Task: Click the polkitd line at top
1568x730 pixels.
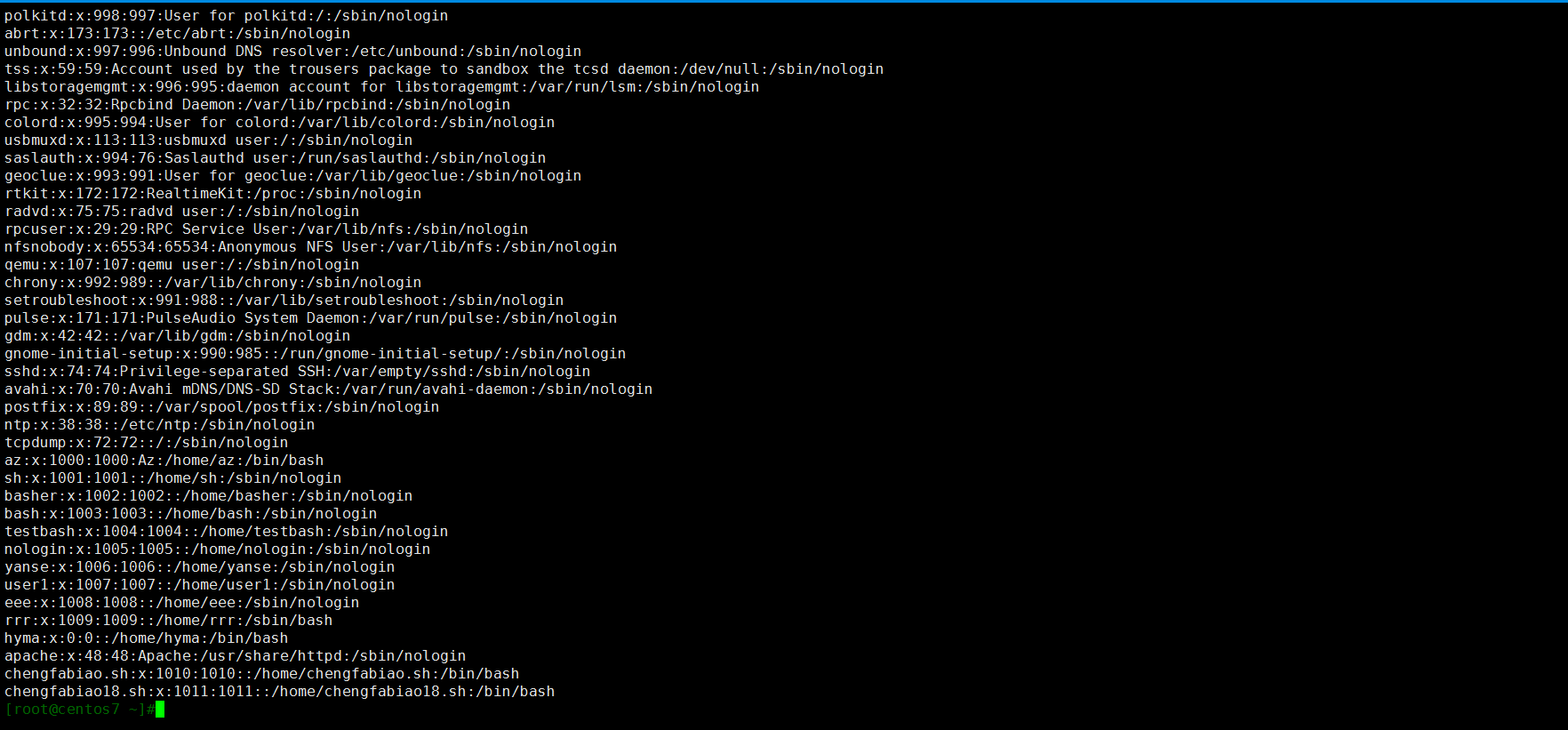Action: pyautogui.click(x=227, y=16)
